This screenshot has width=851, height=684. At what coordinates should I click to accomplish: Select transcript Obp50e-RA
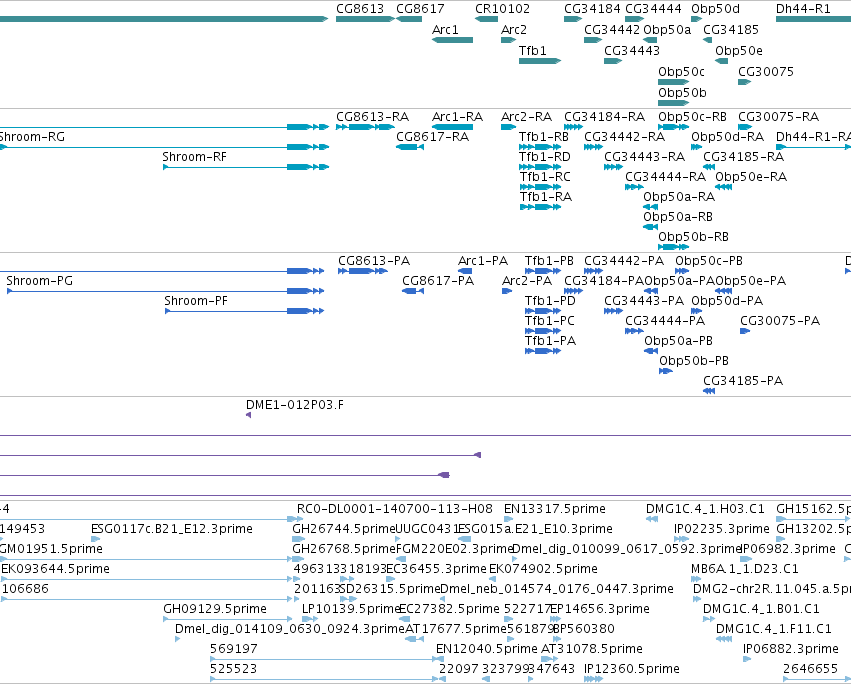click(723, 187)
